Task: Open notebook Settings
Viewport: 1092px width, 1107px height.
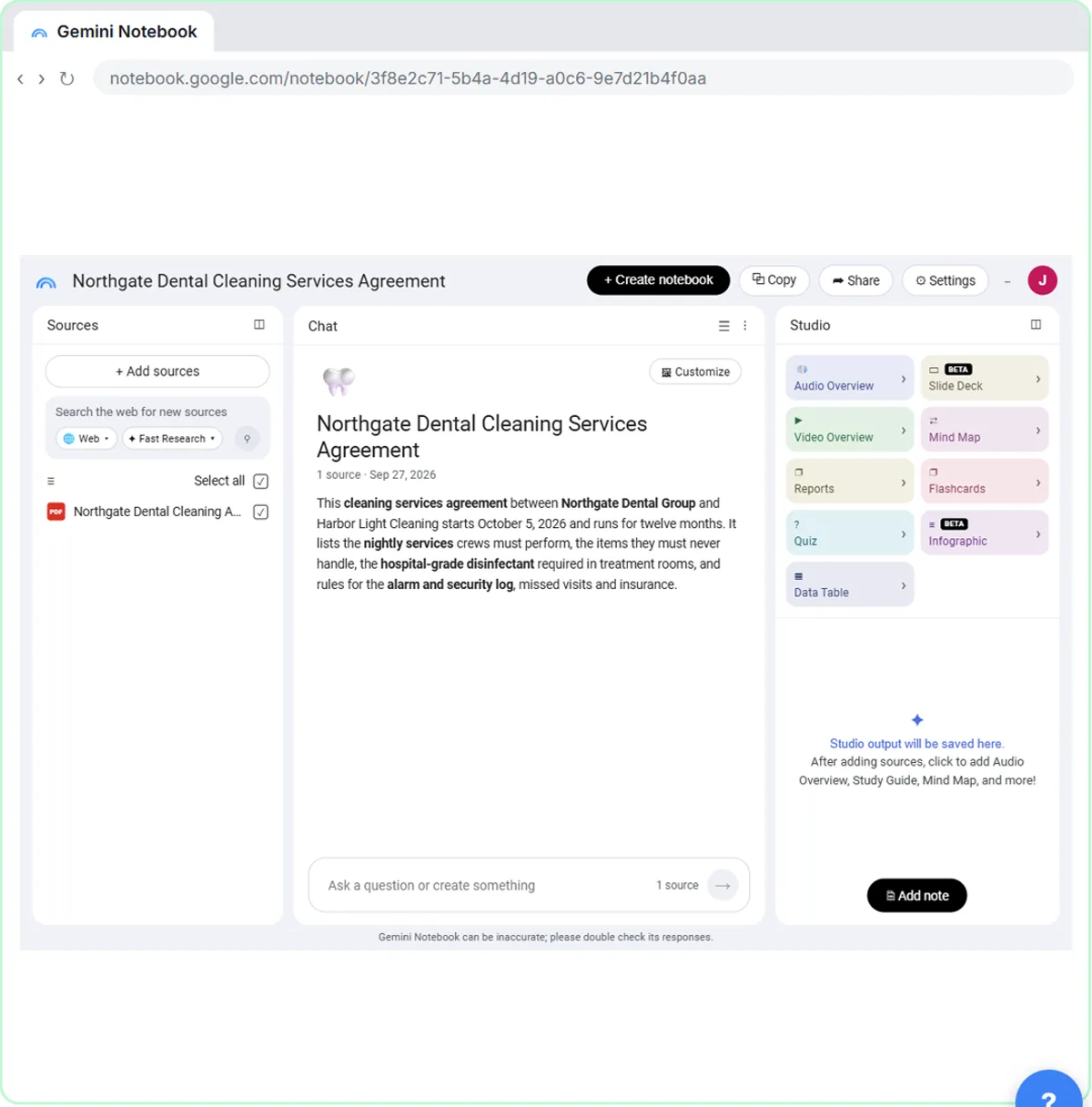Action: coord(945,280)
